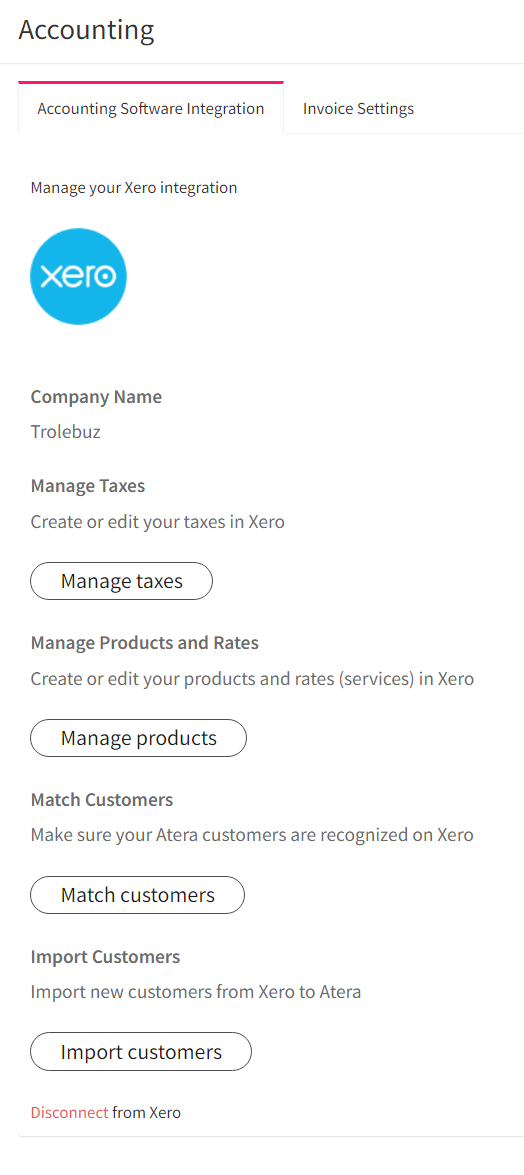Click the Match Customers section heading
The height and width of the screenshot is (1175, 524).
[x=102, y=800]
